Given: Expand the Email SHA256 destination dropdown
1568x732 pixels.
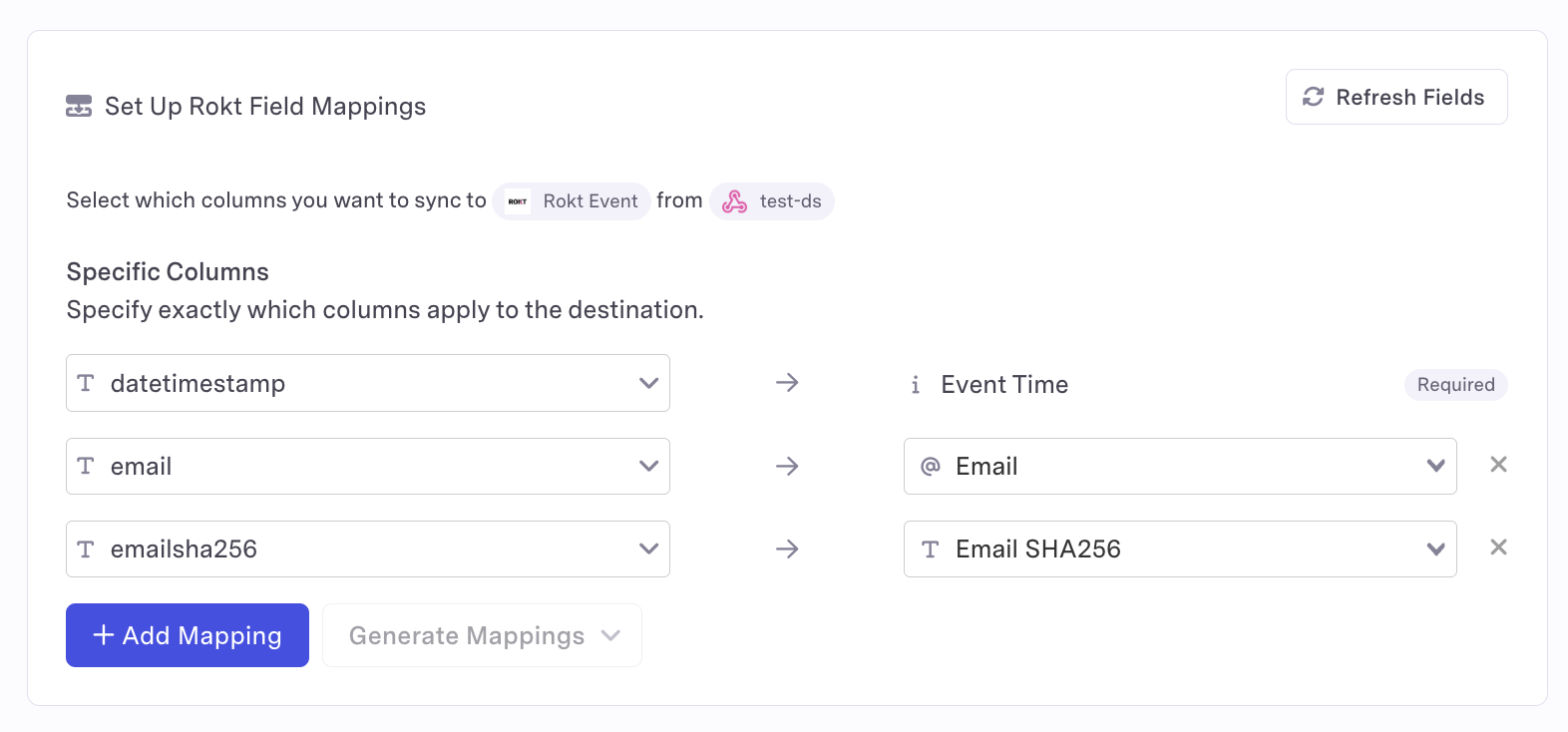Looking at the screenshot, I should click(1180, 549).
